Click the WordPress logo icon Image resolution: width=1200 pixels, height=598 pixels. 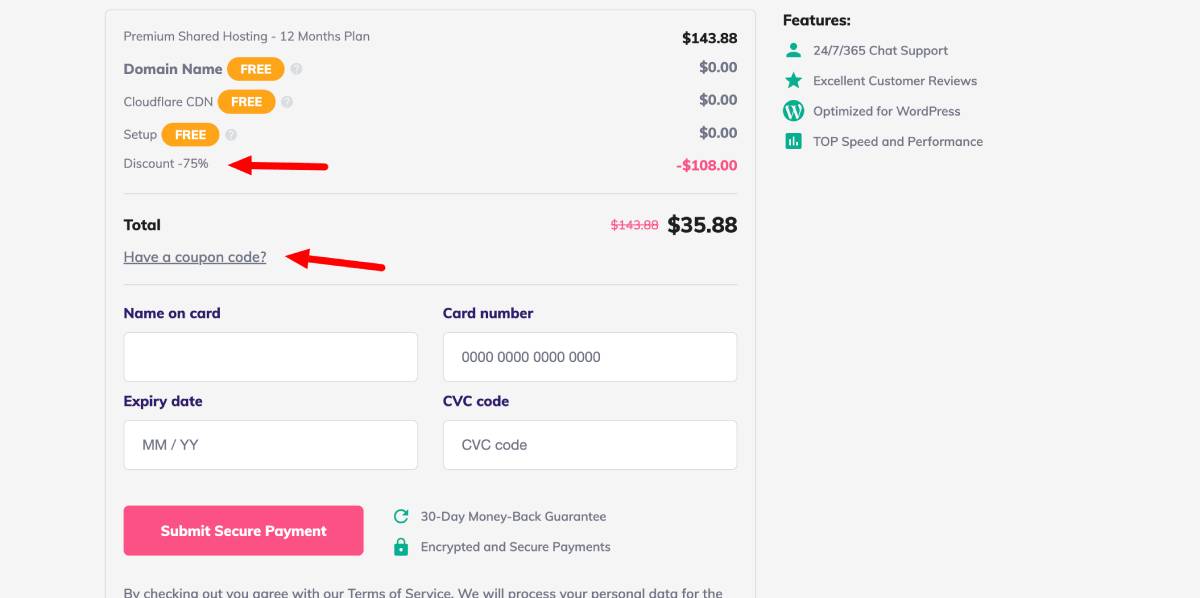tap(793, 111)
